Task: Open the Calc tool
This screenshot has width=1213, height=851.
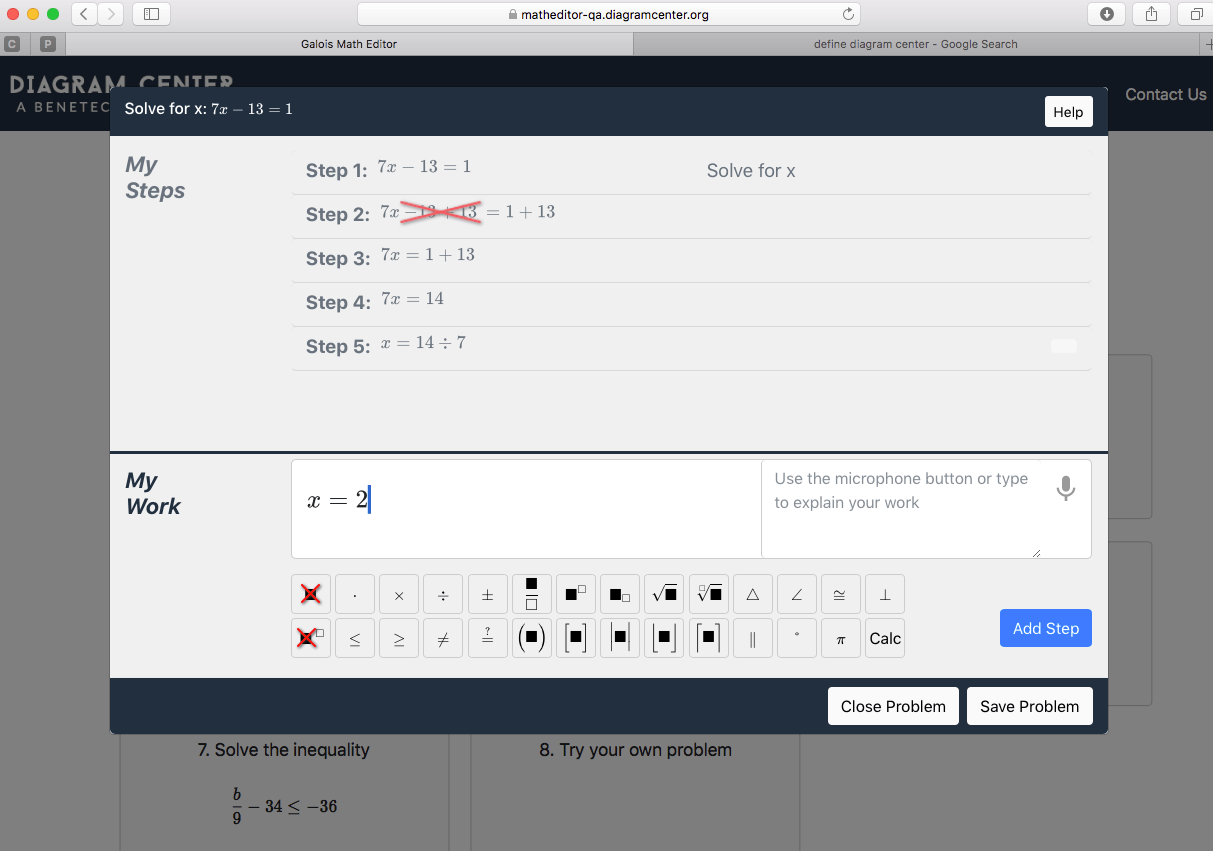Action: click(x=884, y=637)
